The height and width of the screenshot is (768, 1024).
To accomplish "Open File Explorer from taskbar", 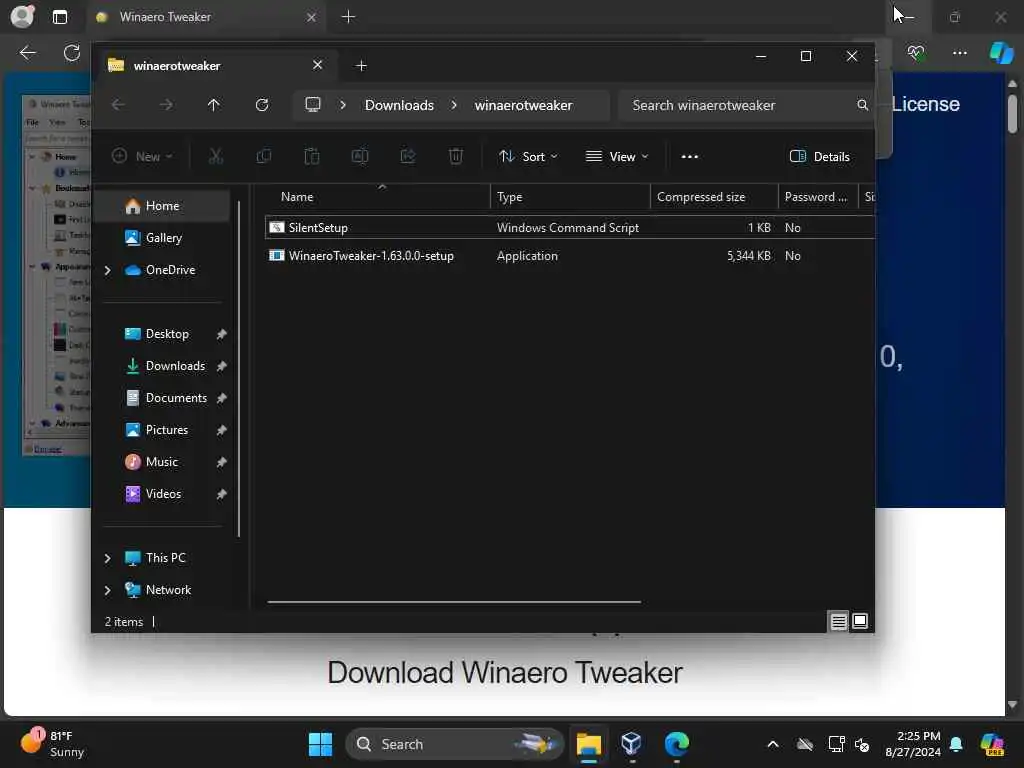I will (588, 744).
